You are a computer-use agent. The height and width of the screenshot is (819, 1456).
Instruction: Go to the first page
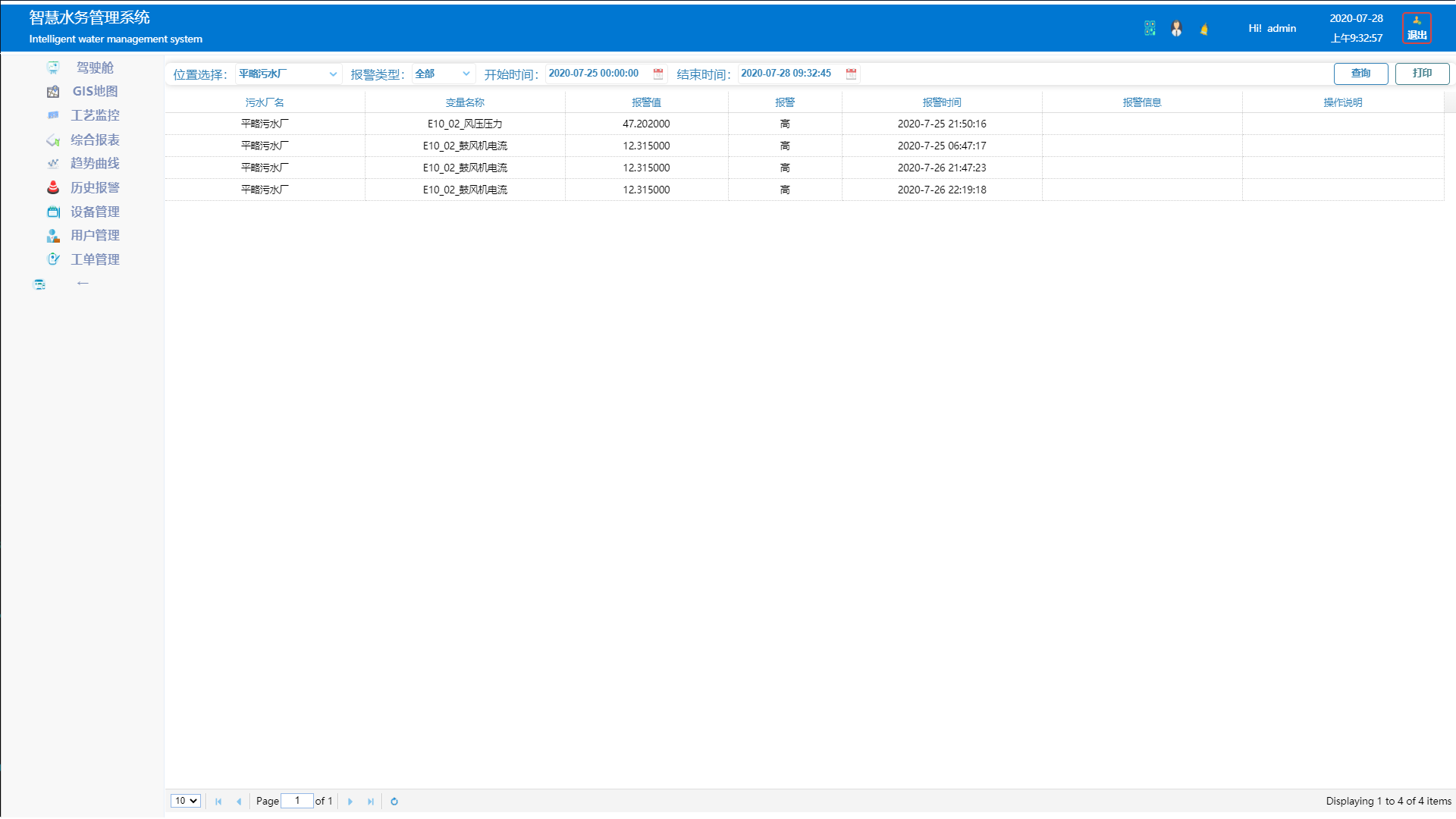pos(218,802)
